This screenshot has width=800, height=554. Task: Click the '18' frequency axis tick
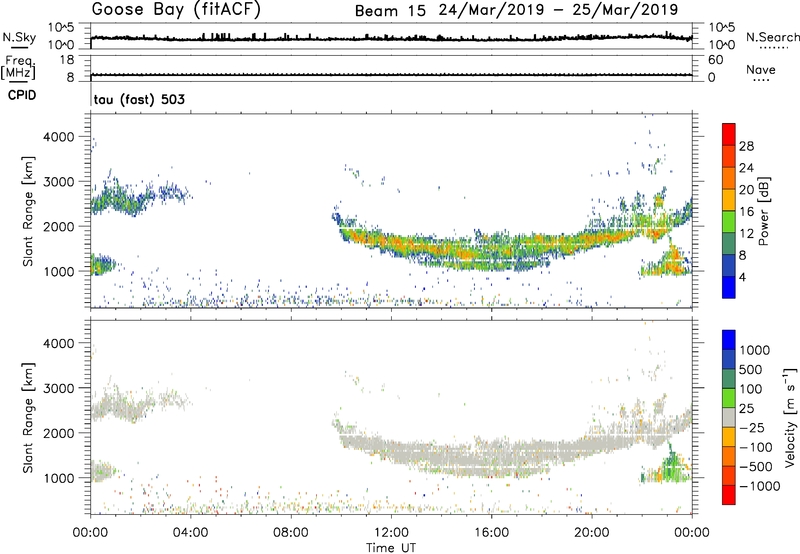[67, 60]
